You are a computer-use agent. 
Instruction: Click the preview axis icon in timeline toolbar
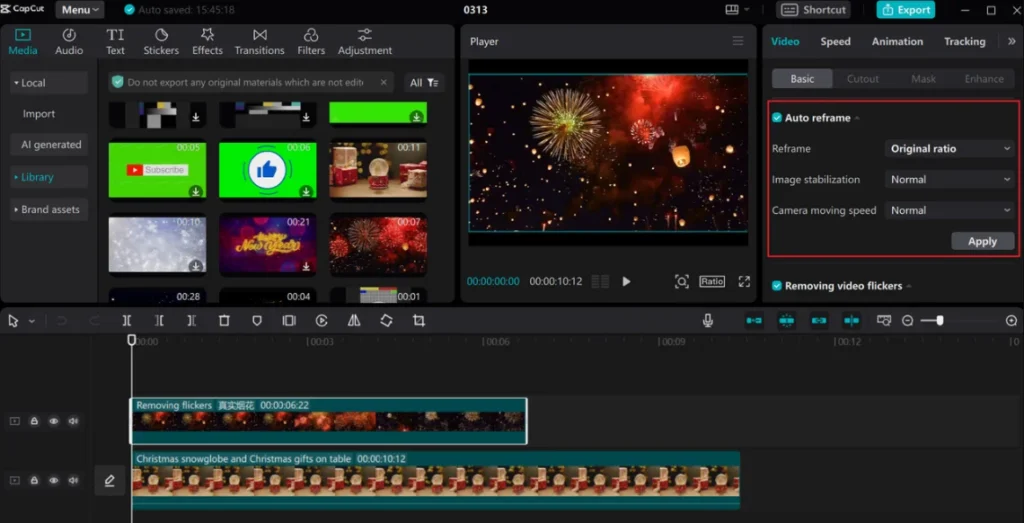point(884,321)
